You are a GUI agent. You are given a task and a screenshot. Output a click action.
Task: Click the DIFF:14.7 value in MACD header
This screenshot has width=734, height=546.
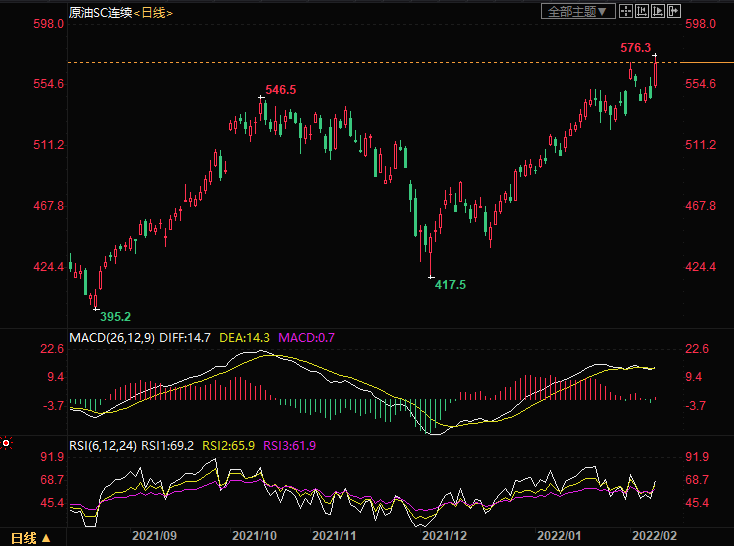click(x=185, y=338)
